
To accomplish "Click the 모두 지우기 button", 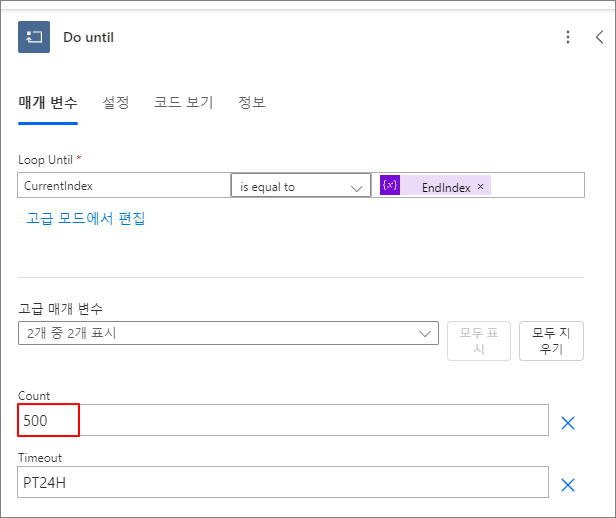I will point(551,340).
